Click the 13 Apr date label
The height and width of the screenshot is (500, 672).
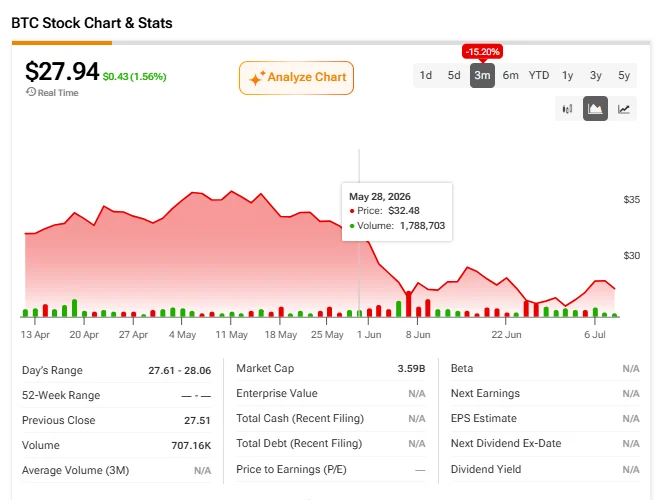[35, 335]
